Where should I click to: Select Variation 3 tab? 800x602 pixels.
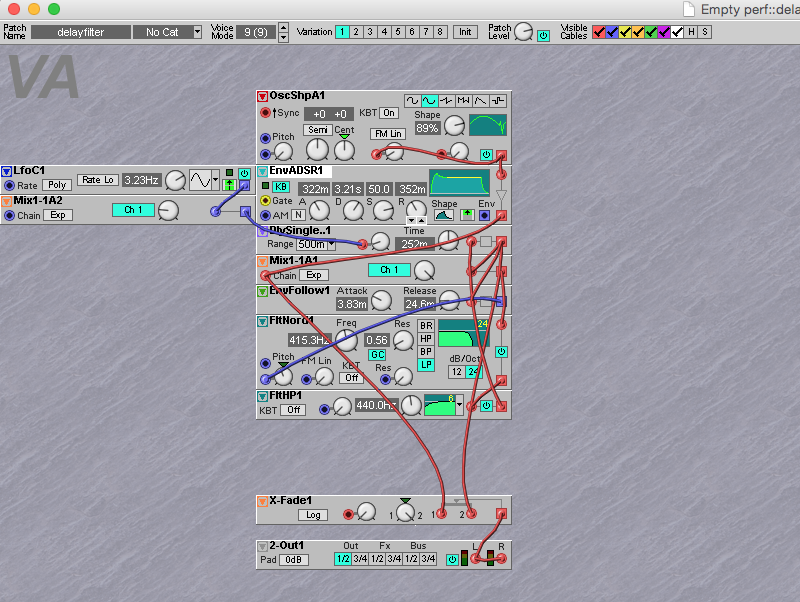371,32
